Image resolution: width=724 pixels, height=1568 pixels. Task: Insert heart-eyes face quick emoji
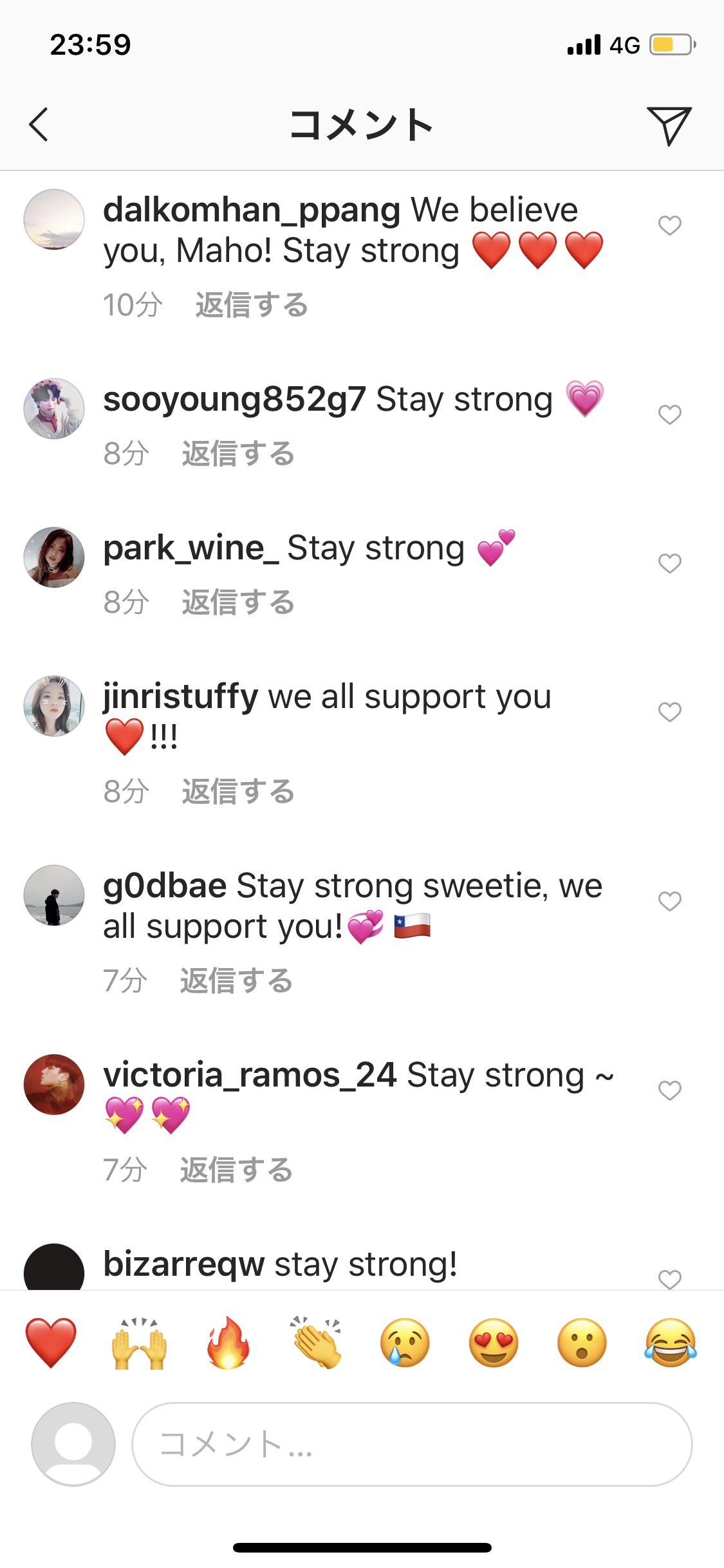(494, 1342)
